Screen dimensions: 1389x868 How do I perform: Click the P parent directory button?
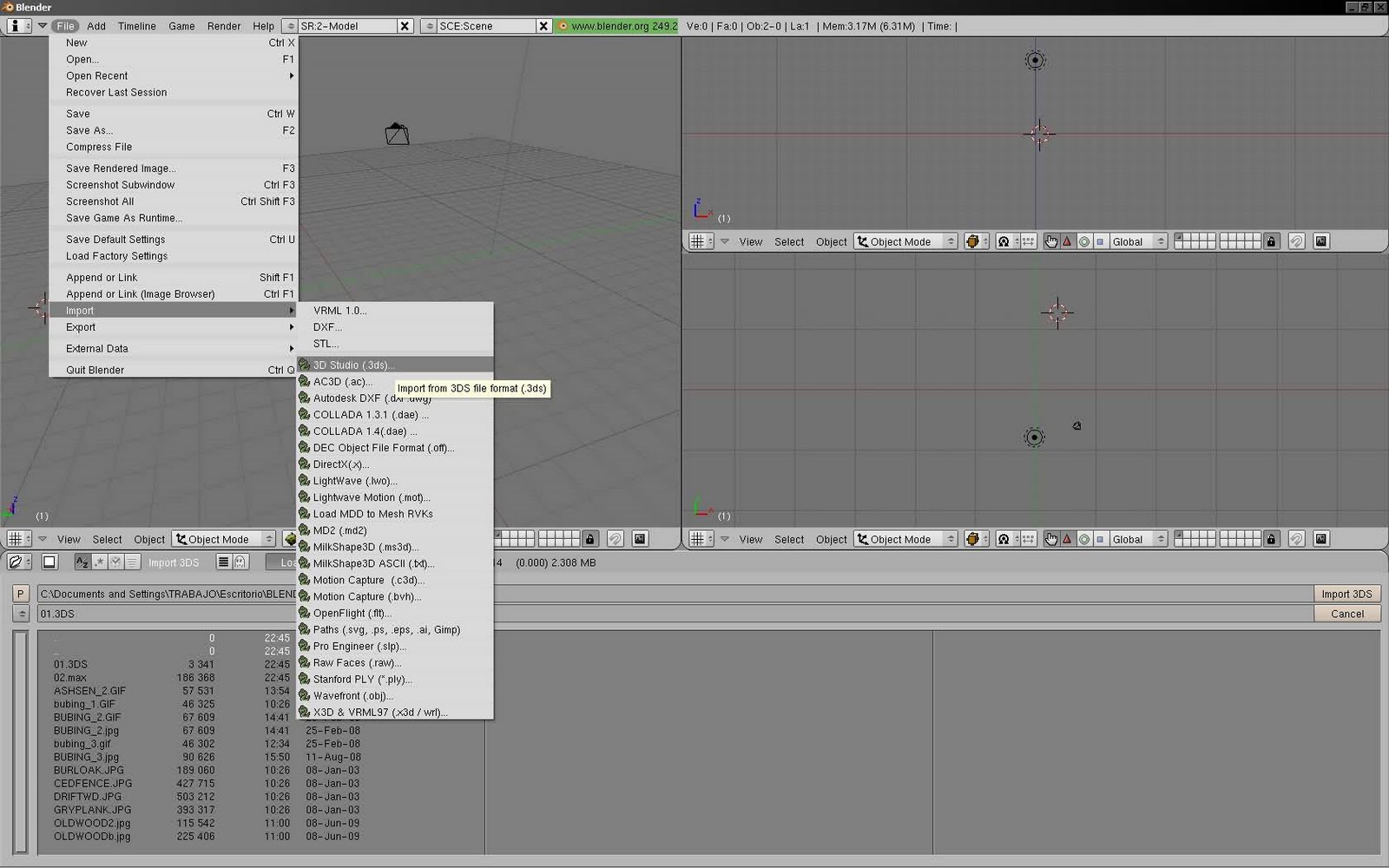point(21,595)
